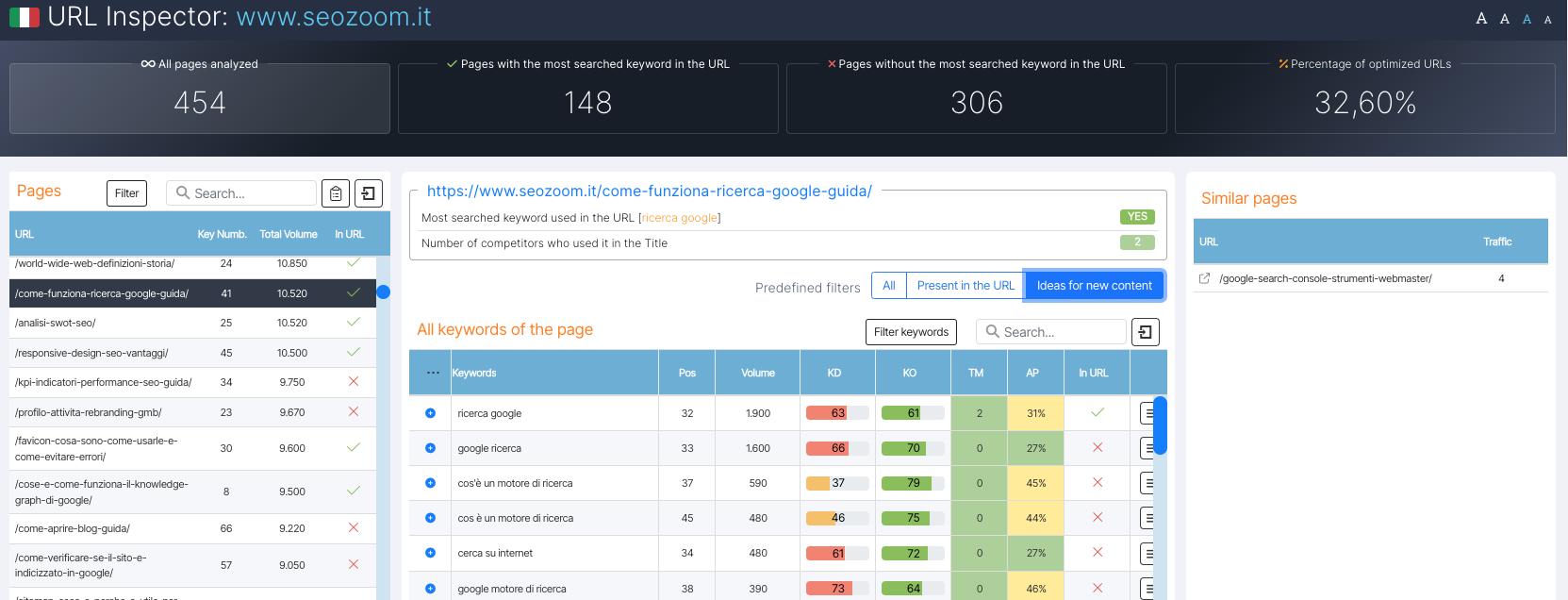Screen dimensions: 1568x600
Task: Open external link icon for google-search-console page
Action: point(1204,278)
